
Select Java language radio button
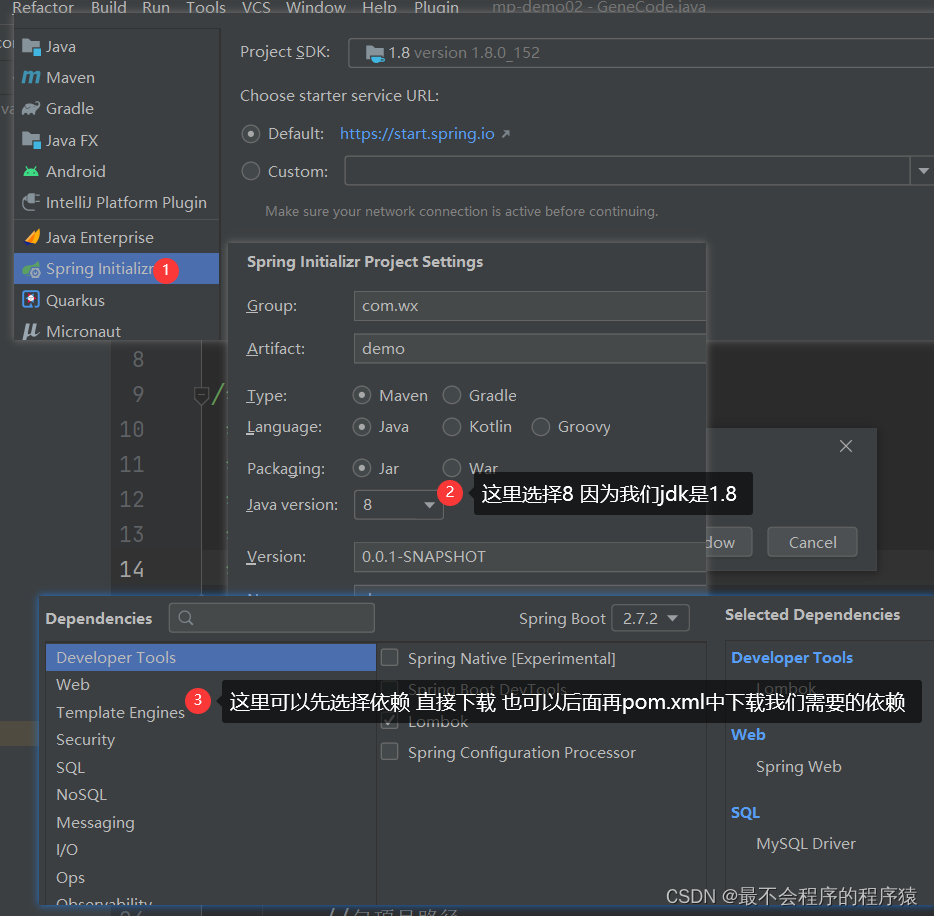point(362,426)
